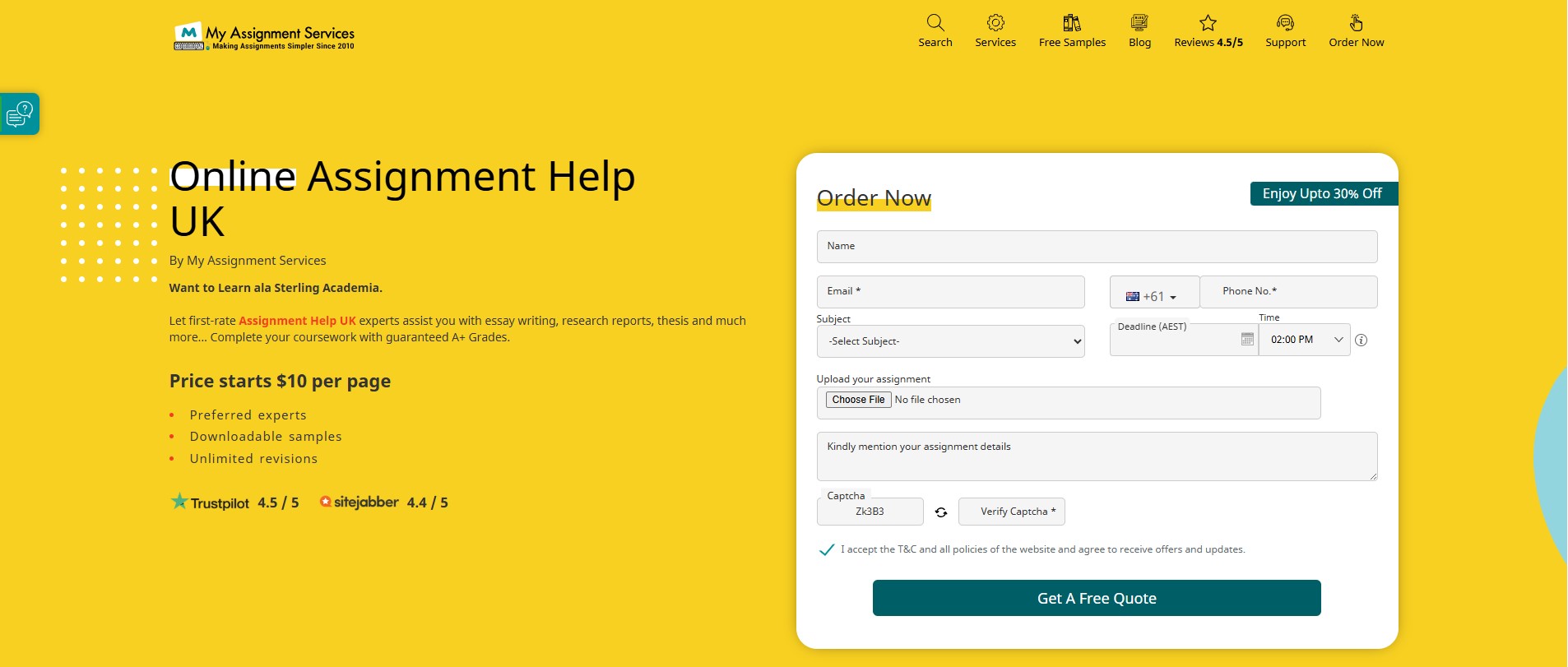Click into the Name input field

[x=1097, y=247]
